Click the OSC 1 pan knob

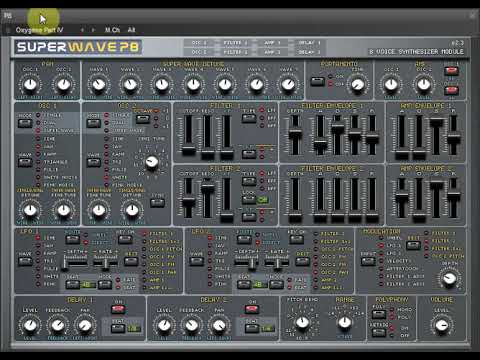click(31, 85)
